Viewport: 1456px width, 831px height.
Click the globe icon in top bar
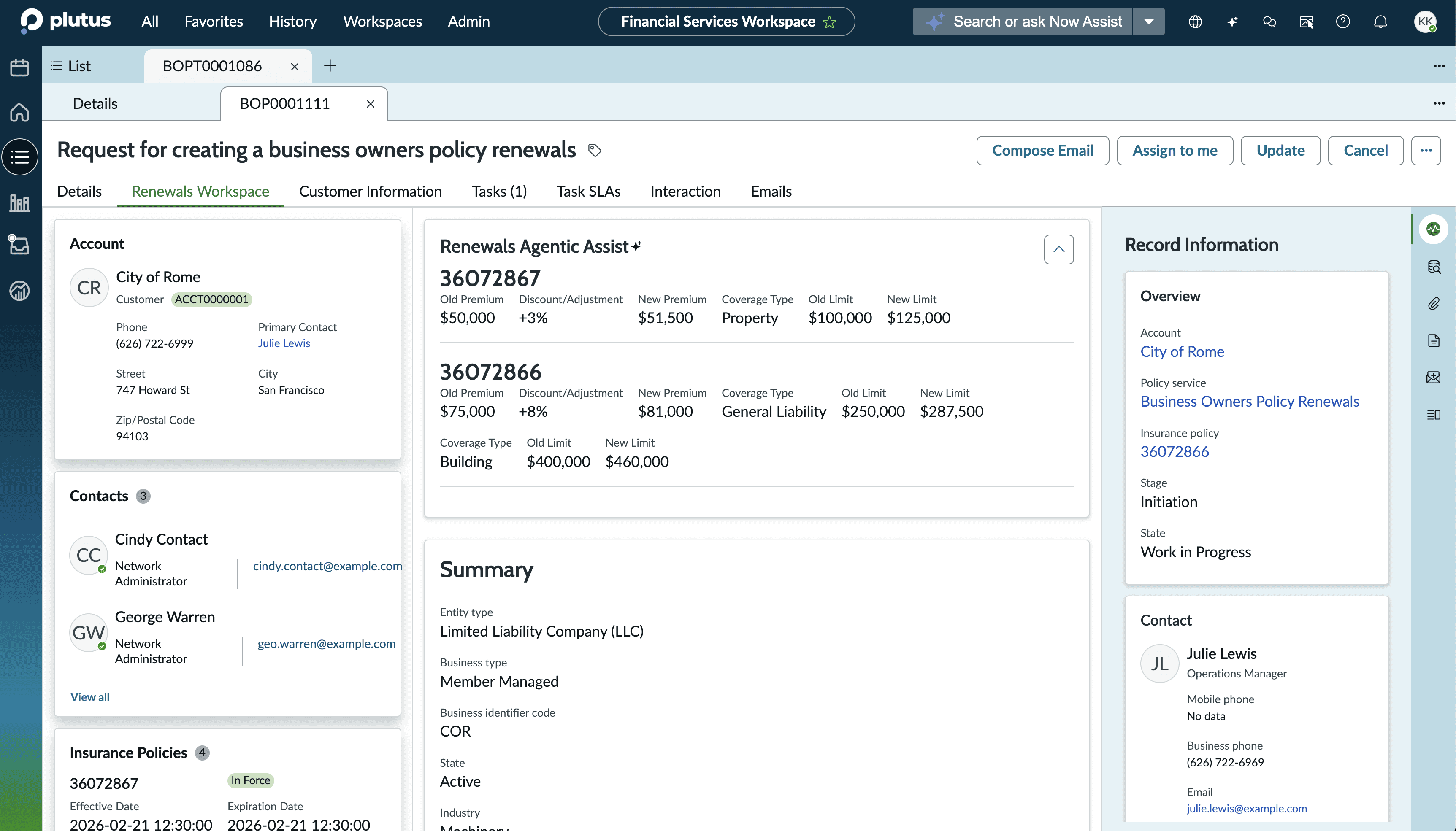tap(1195, 22)
